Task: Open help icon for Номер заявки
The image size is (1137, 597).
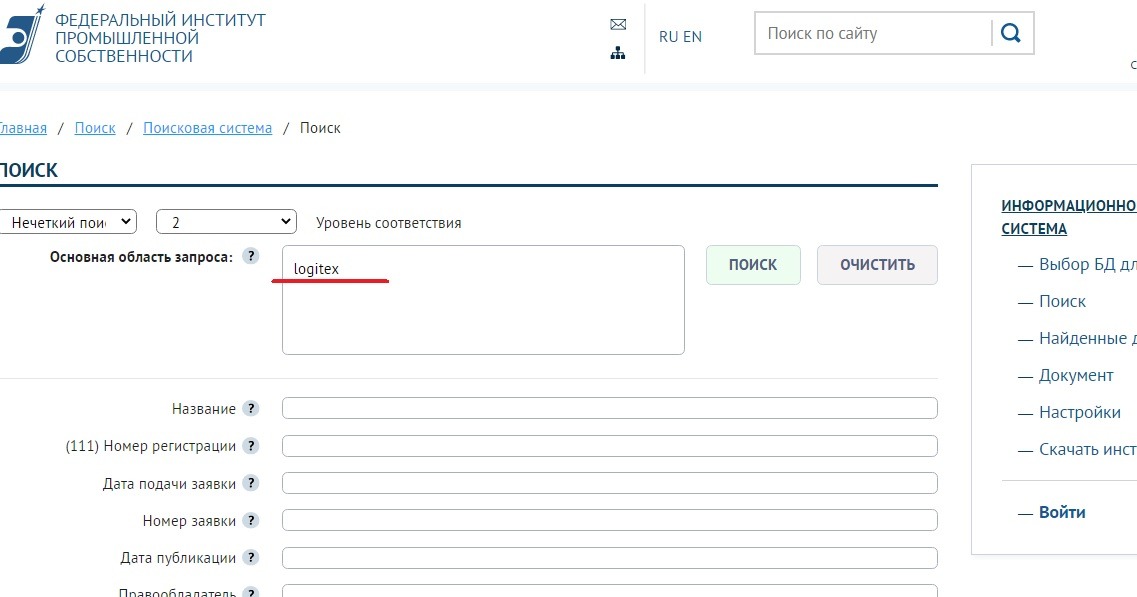Action: [x=250, y=520]
